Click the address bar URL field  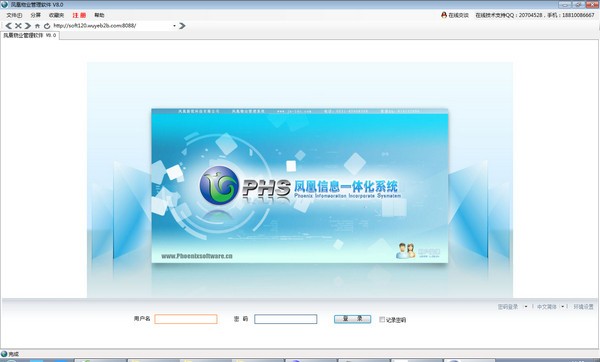point(111,26)
